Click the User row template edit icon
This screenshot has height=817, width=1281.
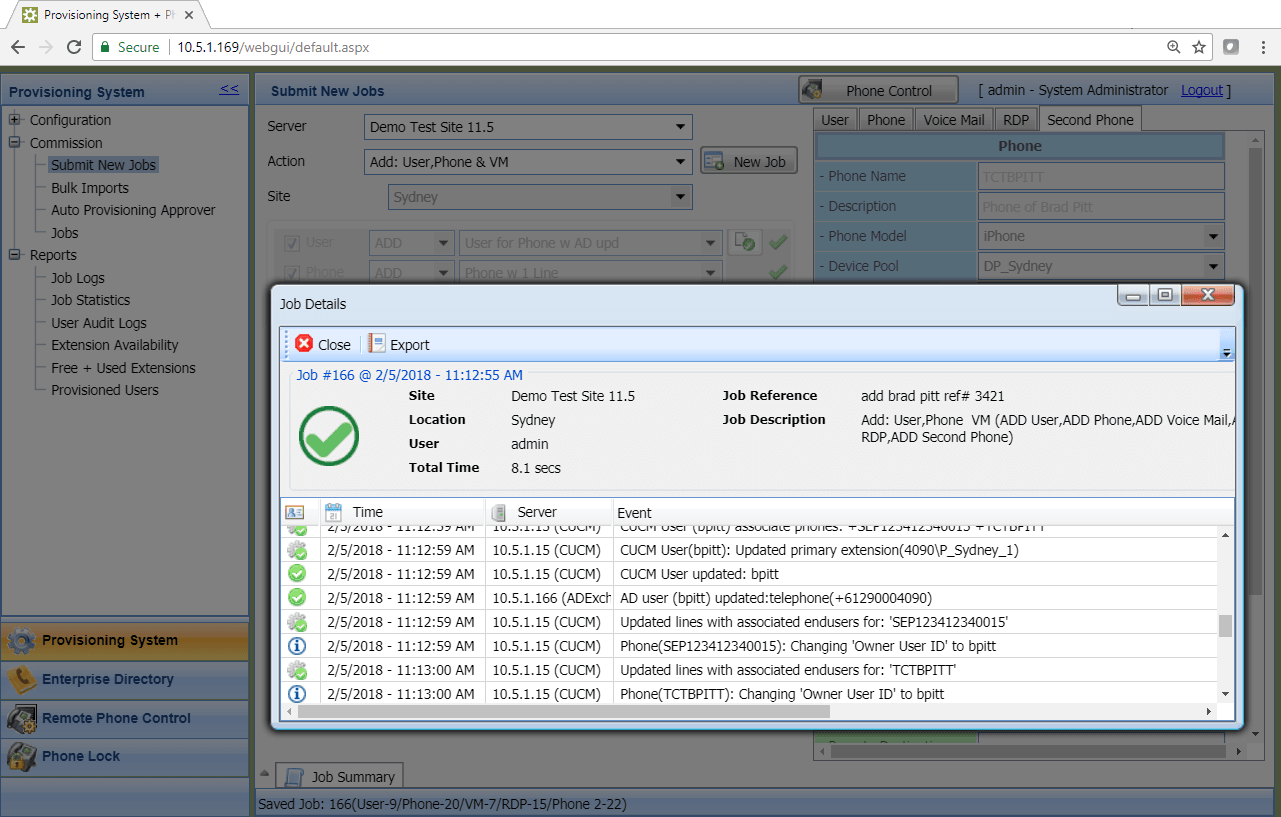point(744,242)
